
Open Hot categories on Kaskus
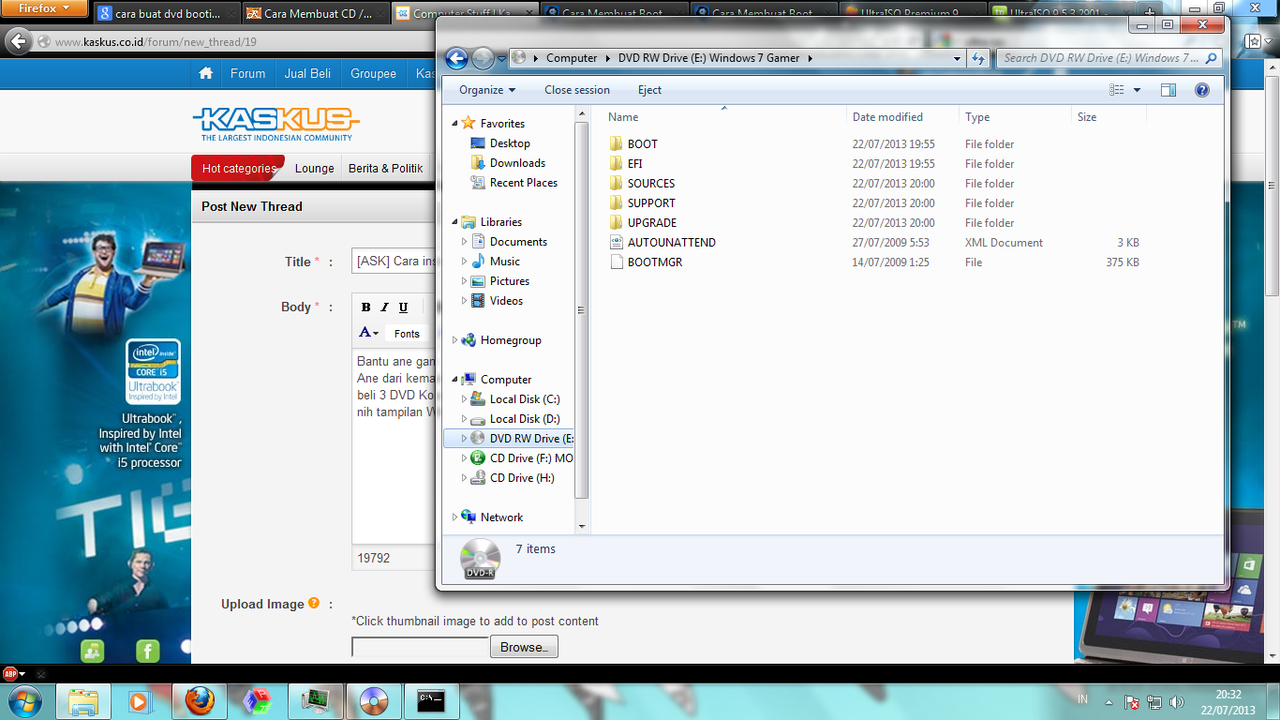coord(238,168)
